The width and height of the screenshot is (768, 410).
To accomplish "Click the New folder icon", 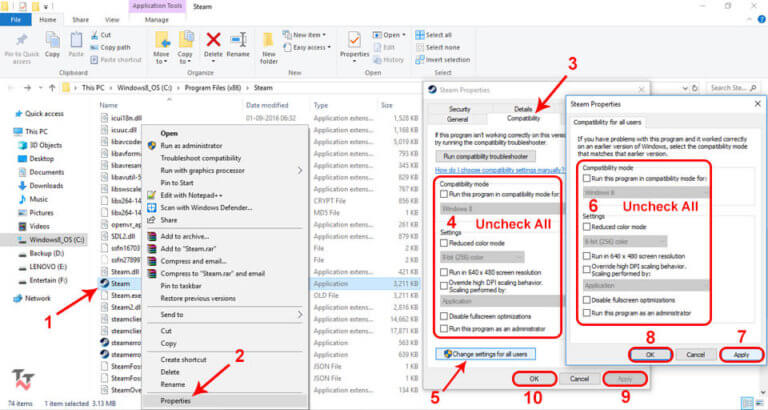I will [268, 40].
